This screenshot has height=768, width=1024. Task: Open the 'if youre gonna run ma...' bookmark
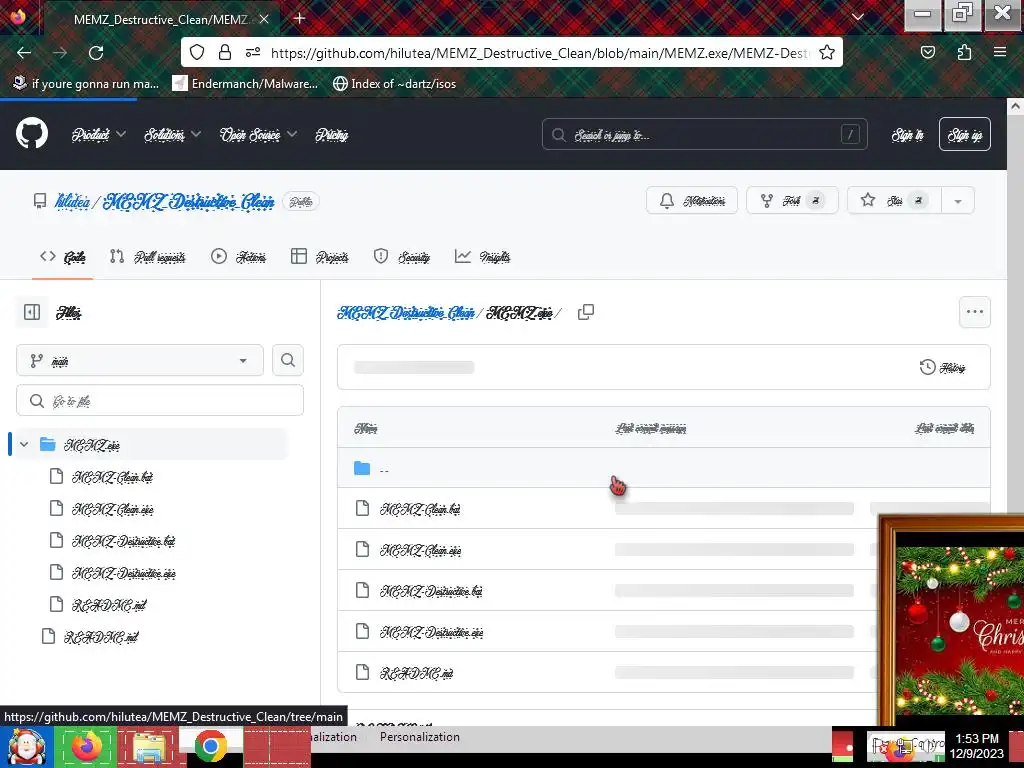coord(86,84)
